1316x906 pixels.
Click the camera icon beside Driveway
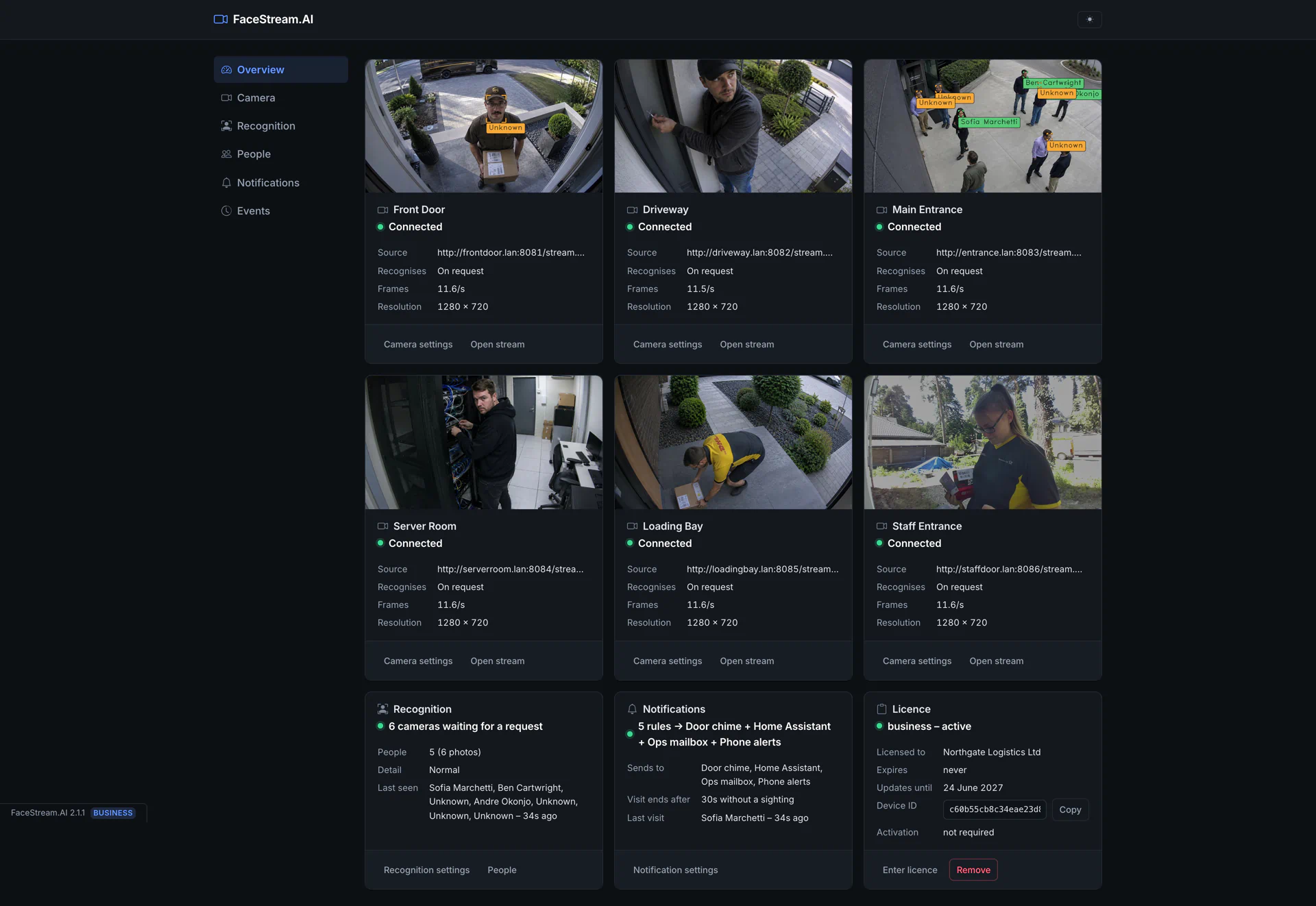coord(633,210)
